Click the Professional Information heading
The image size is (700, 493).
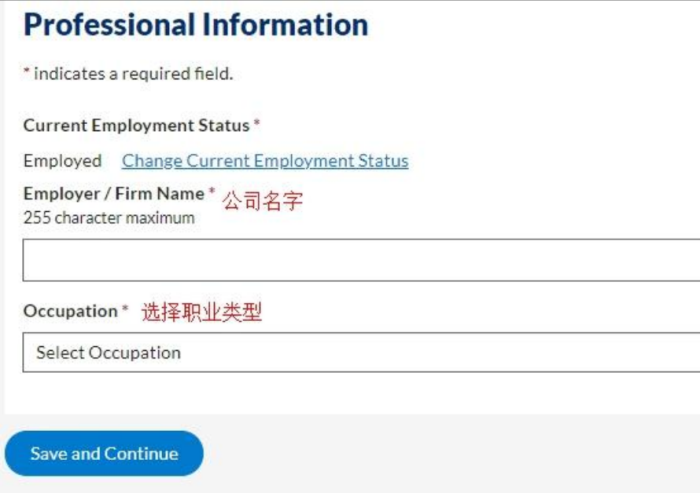(195, 24)
